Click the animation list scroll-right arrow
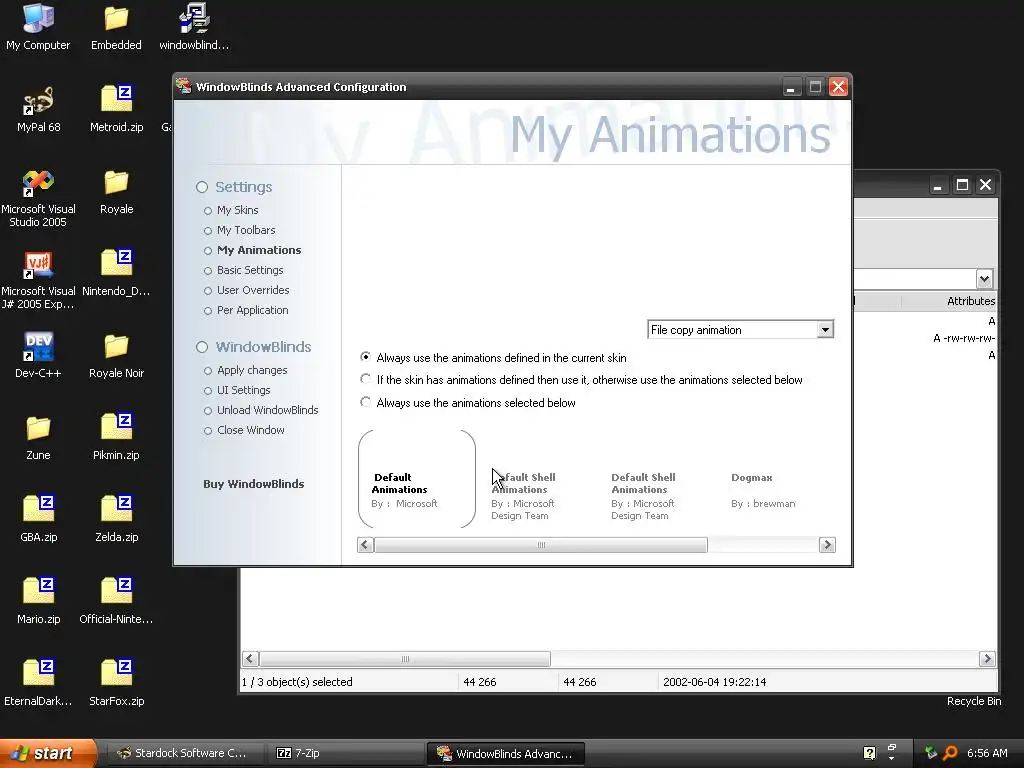Screen dimensions: 1024x768 pos(827,545)
